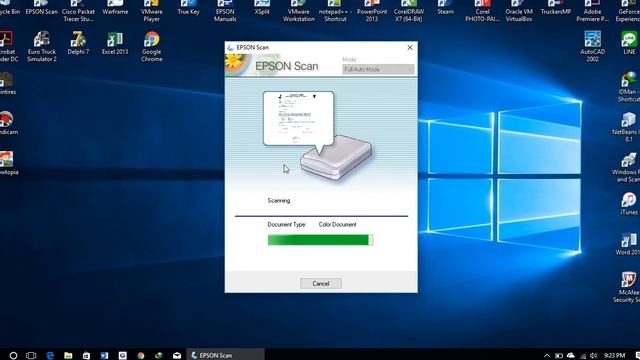Open the volume control tray icon
The width and height of the screenshot is (640, 360).
593,356
